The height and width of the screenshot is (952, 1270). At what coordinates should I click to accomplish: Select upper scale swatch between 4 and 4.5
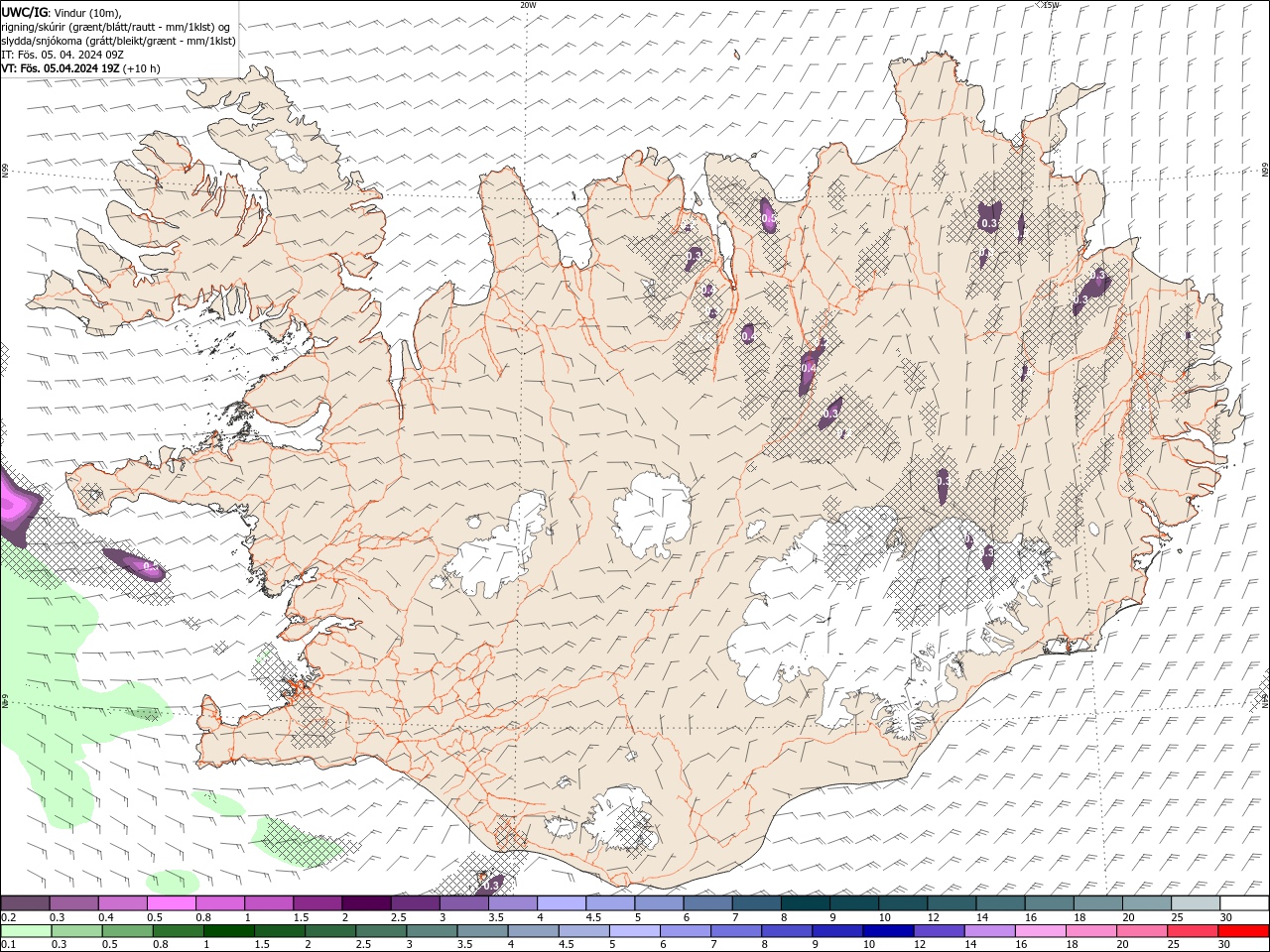click(562, 902)
